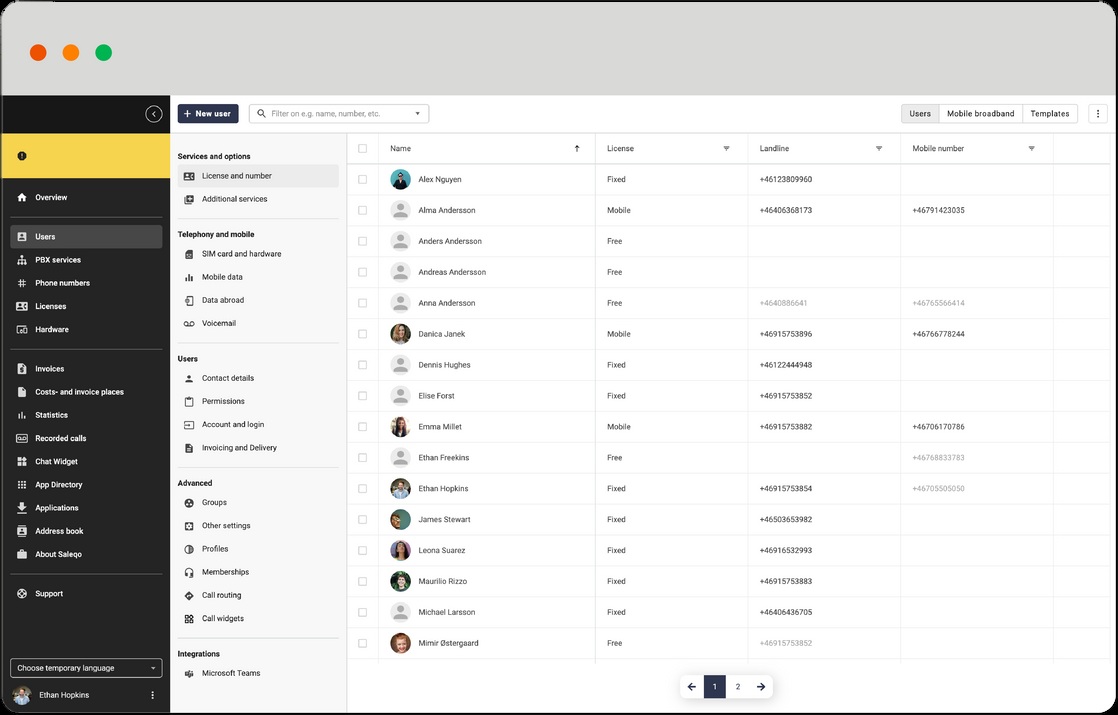The height and width of the screenshot is (715, 1118).
Task: Check the box for Emma Millet
Action: 362,427
